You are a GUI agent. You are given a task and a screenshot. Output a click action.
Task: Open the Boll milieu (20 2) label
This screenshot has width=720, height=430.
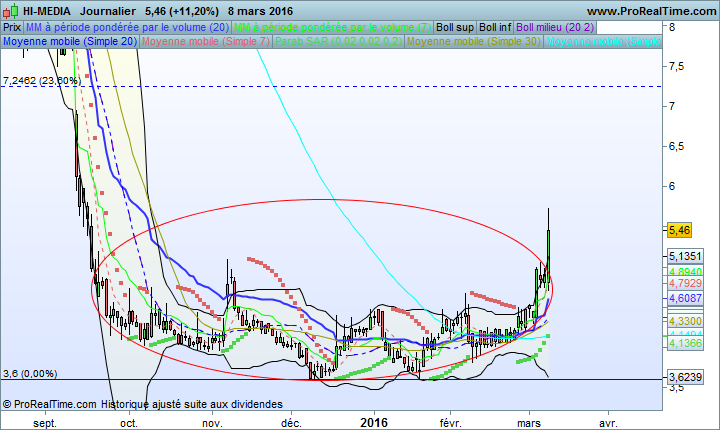(x=555, y=27)
